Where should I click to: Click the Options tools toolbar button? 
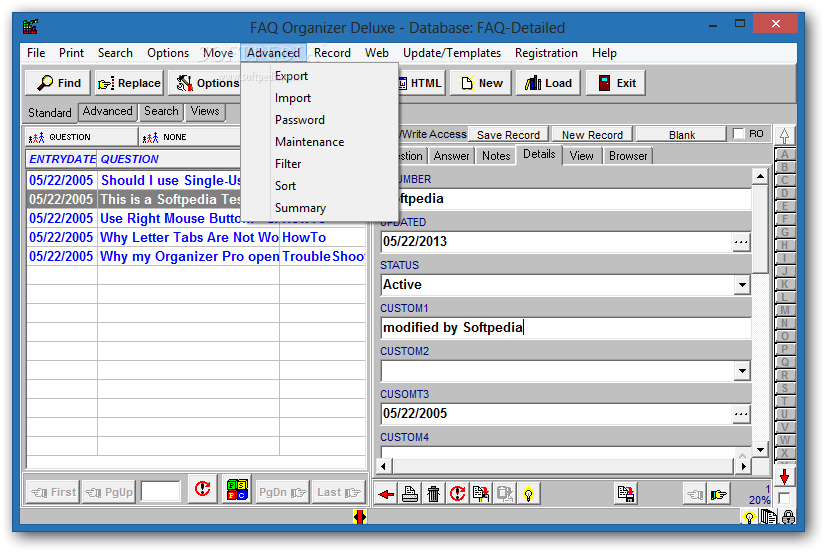205,83
